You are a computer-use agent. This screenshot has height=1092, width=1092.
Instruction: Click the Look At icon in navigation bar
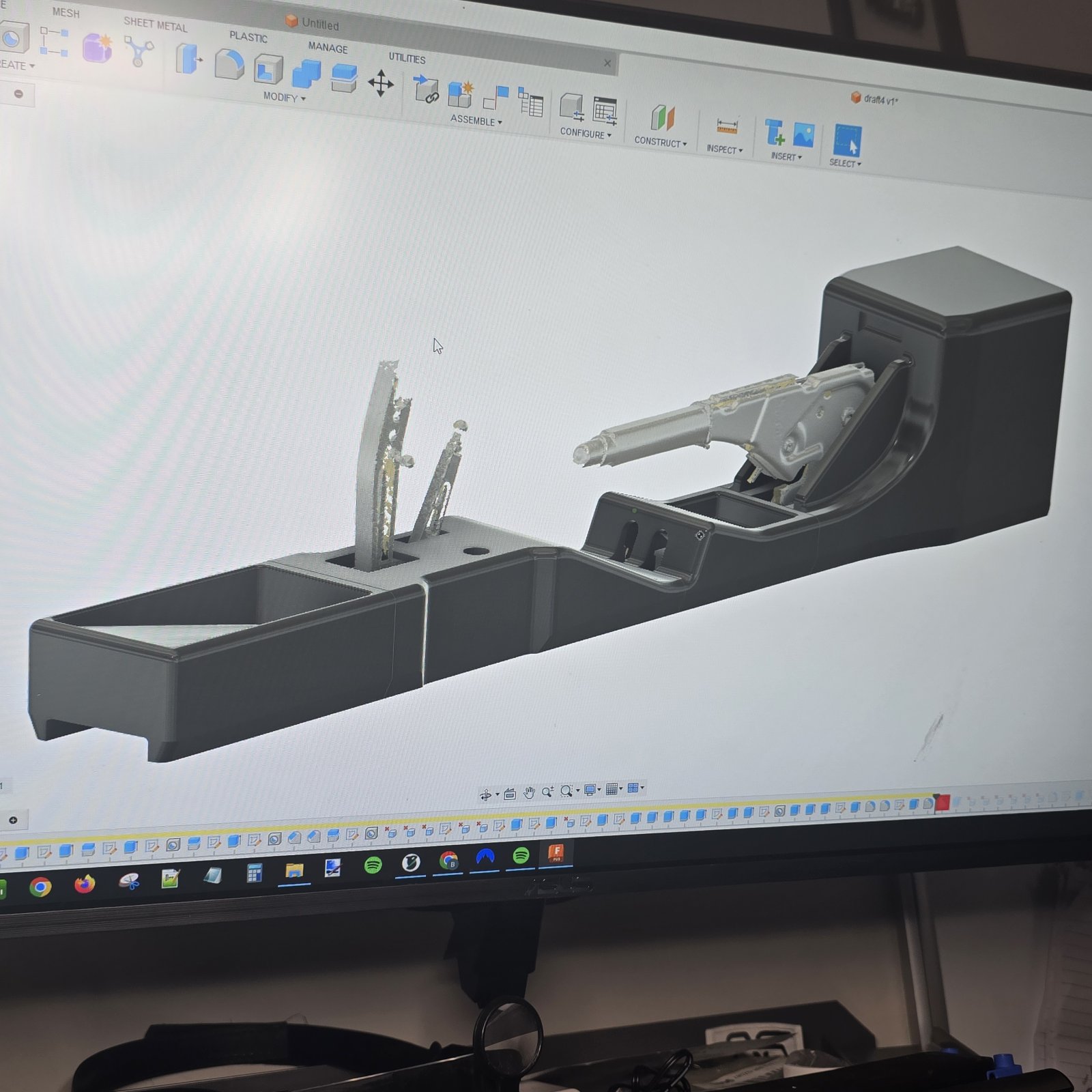pos(510,793)
